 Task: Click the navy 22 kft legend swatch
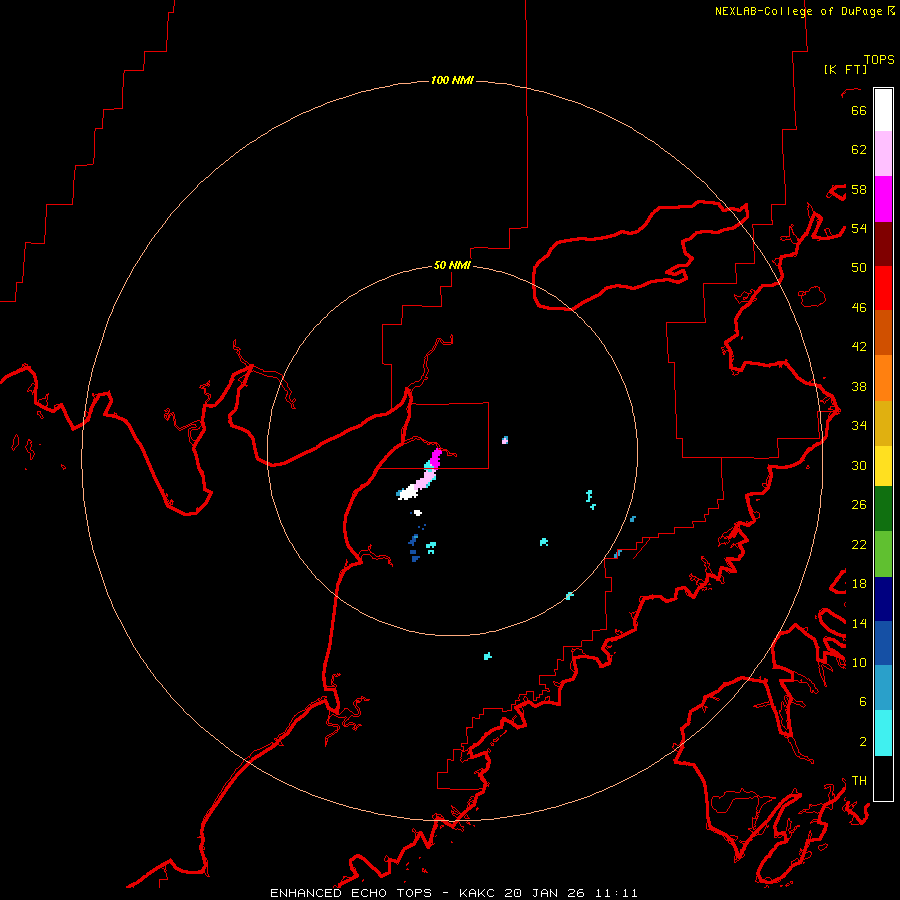[883, 599]
